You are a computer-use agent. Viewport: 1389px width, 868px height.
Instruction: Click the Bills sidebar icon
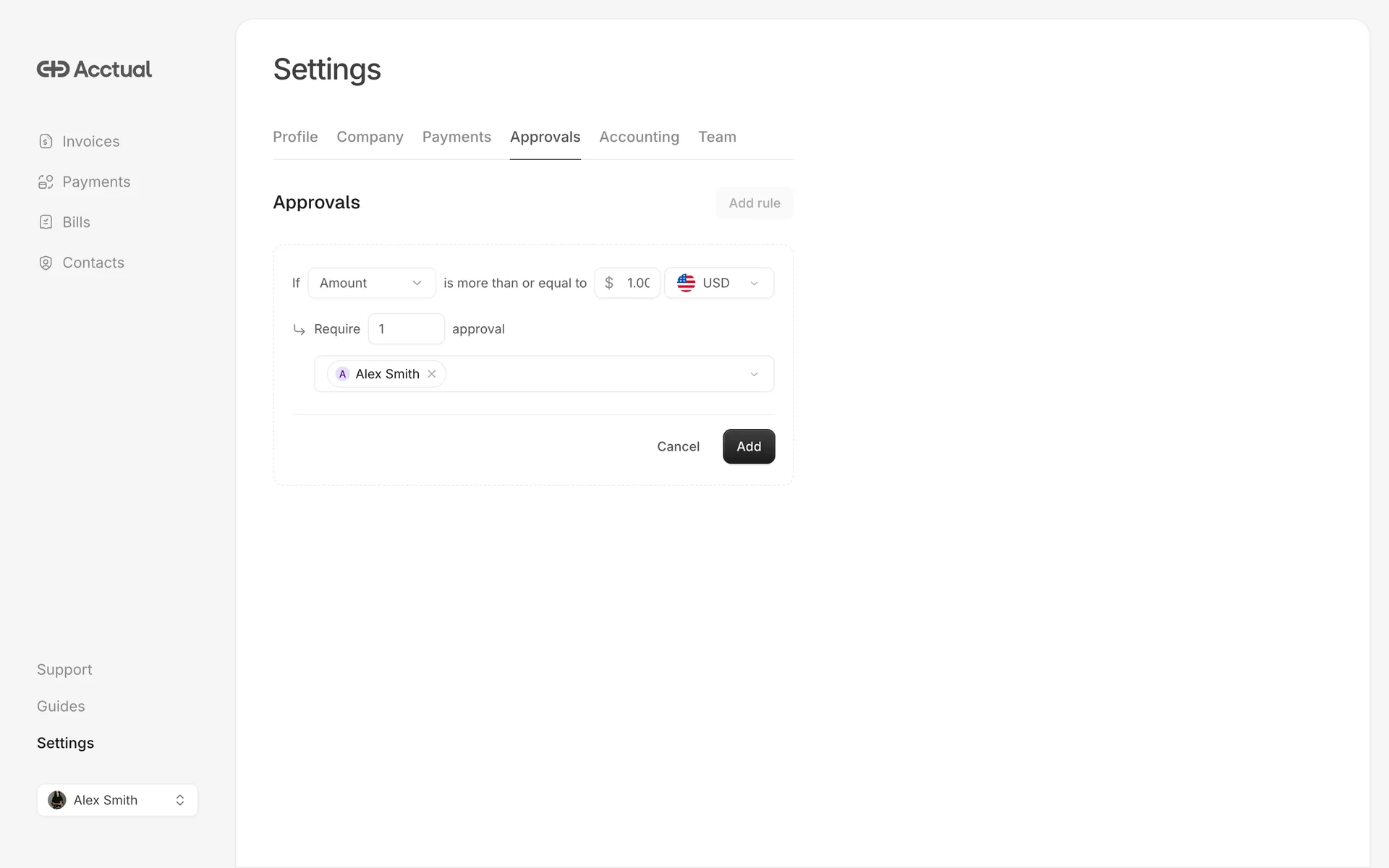(46, 223)
